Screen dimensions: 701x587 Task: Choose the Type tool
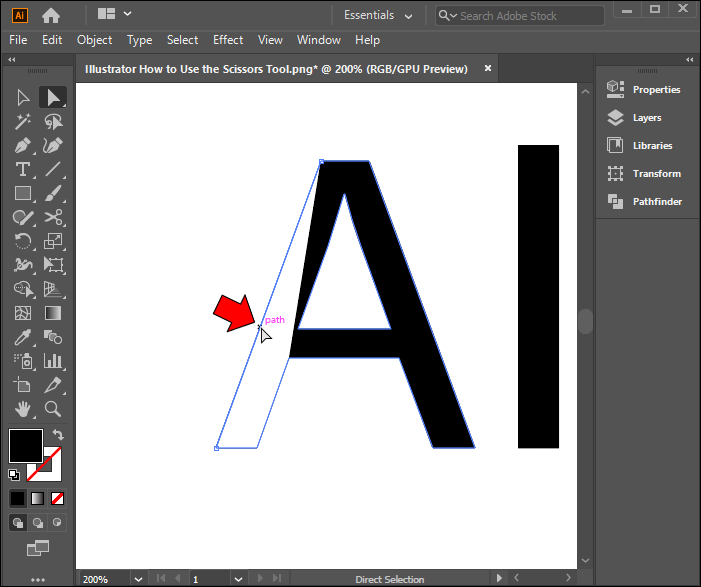pos(23,169)
